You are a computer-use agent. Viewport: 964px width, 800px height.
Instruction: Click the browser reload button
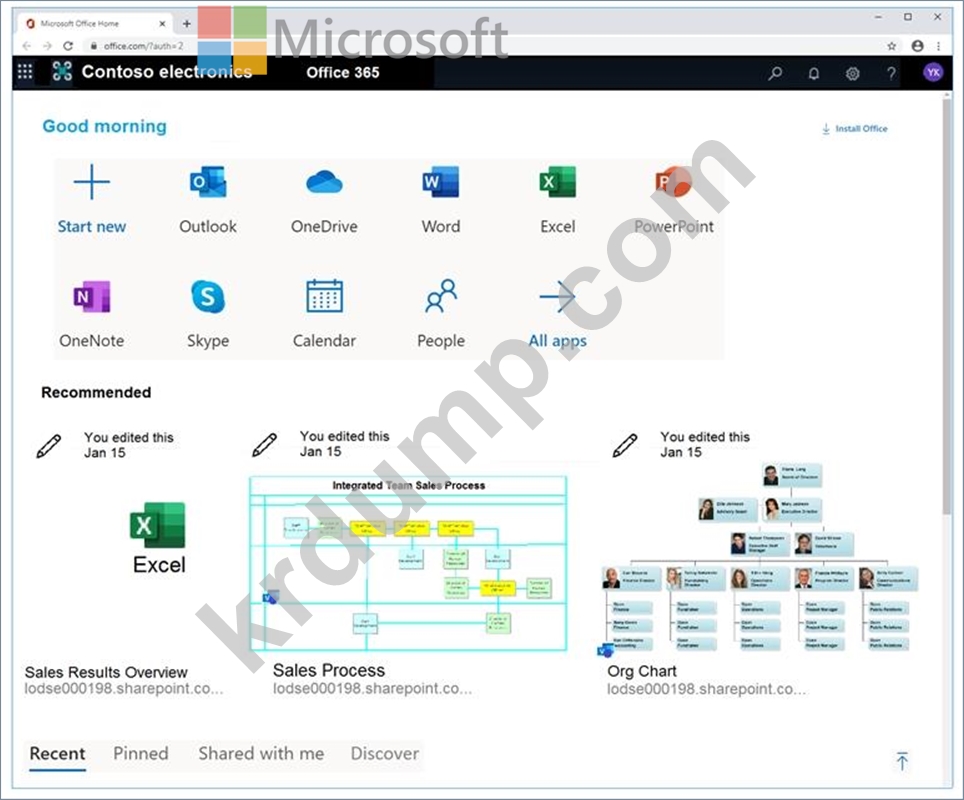[x=68, y=46]
